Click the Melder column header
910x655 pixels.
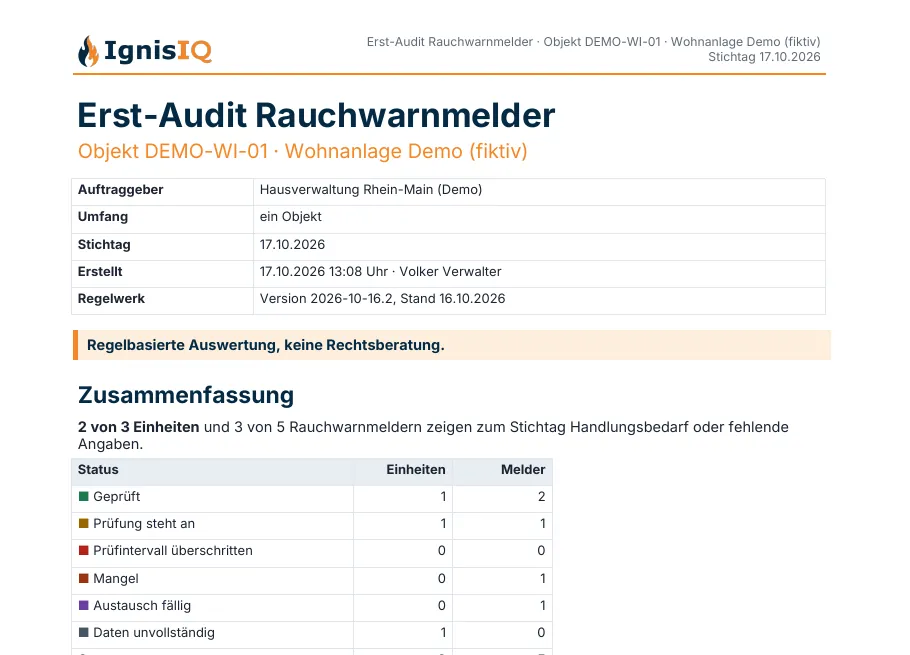coord(503,470)
